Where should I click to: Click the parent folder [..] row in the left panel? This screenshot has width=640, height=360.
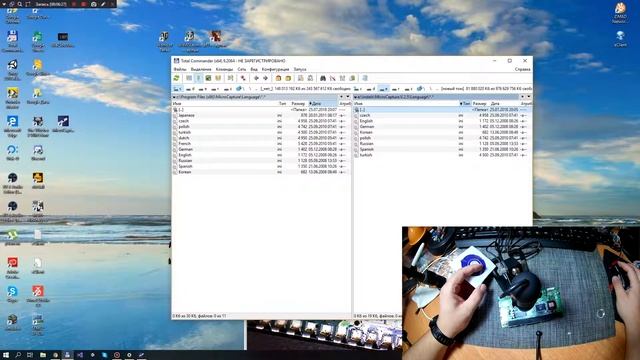[x=261, y=110]
